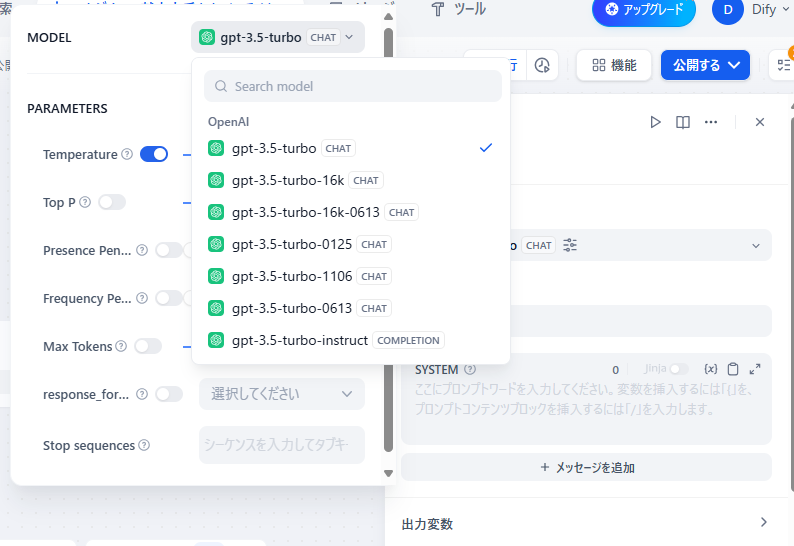The image size is (794, 546).
Task: Click the Presence Penalty help icon
Action: pyautogui.click(x=142, y=250)
